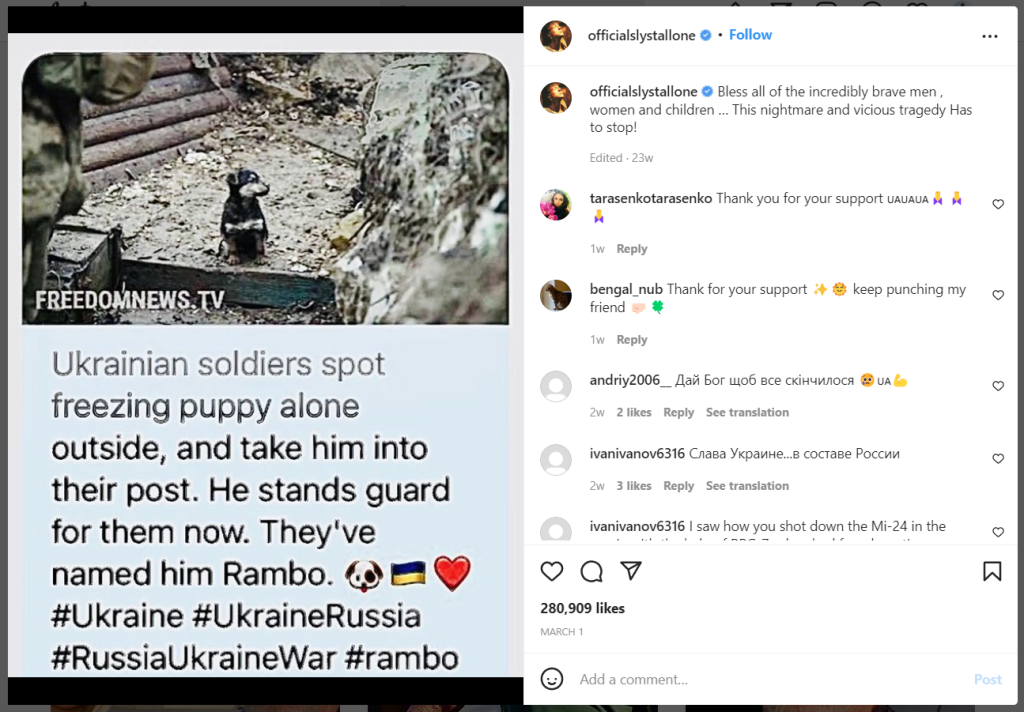Like the post with the heart icon
This screenshot has width=1024, height=712.
point(552,572)
